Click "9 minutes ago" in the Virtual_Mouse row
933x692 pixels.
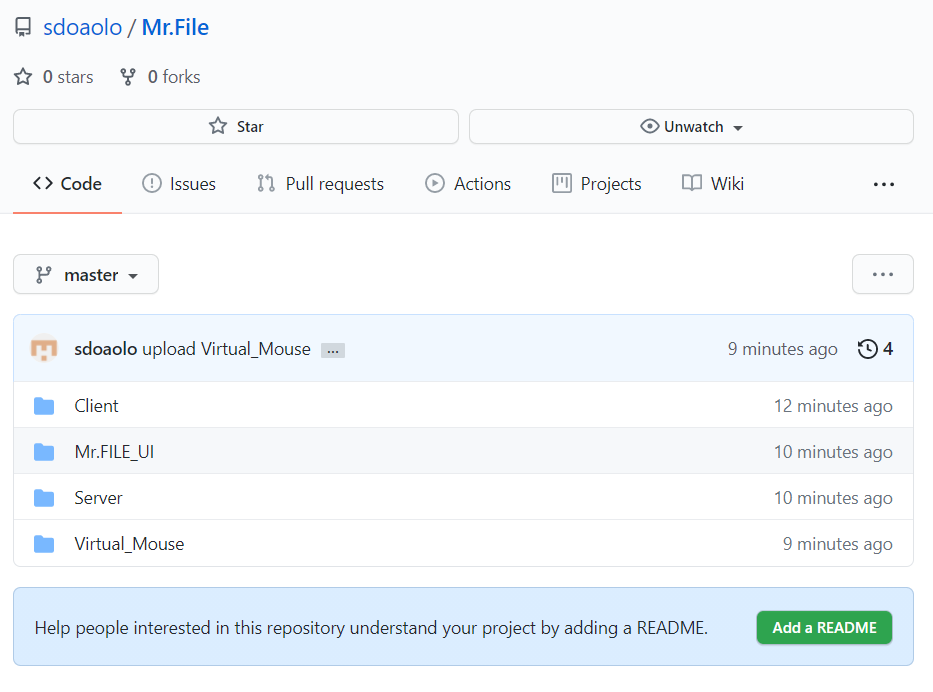(837, 544)
